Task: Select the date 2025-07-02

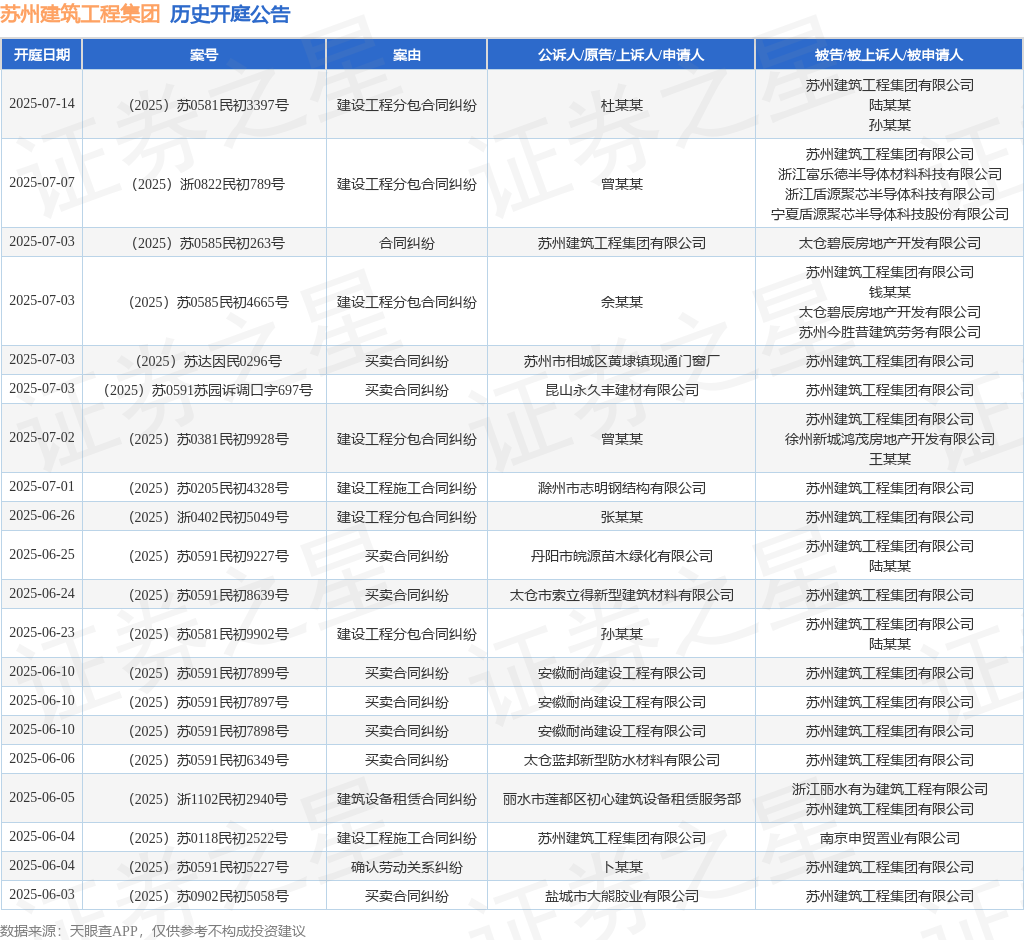Action: (x=42, y=437)
